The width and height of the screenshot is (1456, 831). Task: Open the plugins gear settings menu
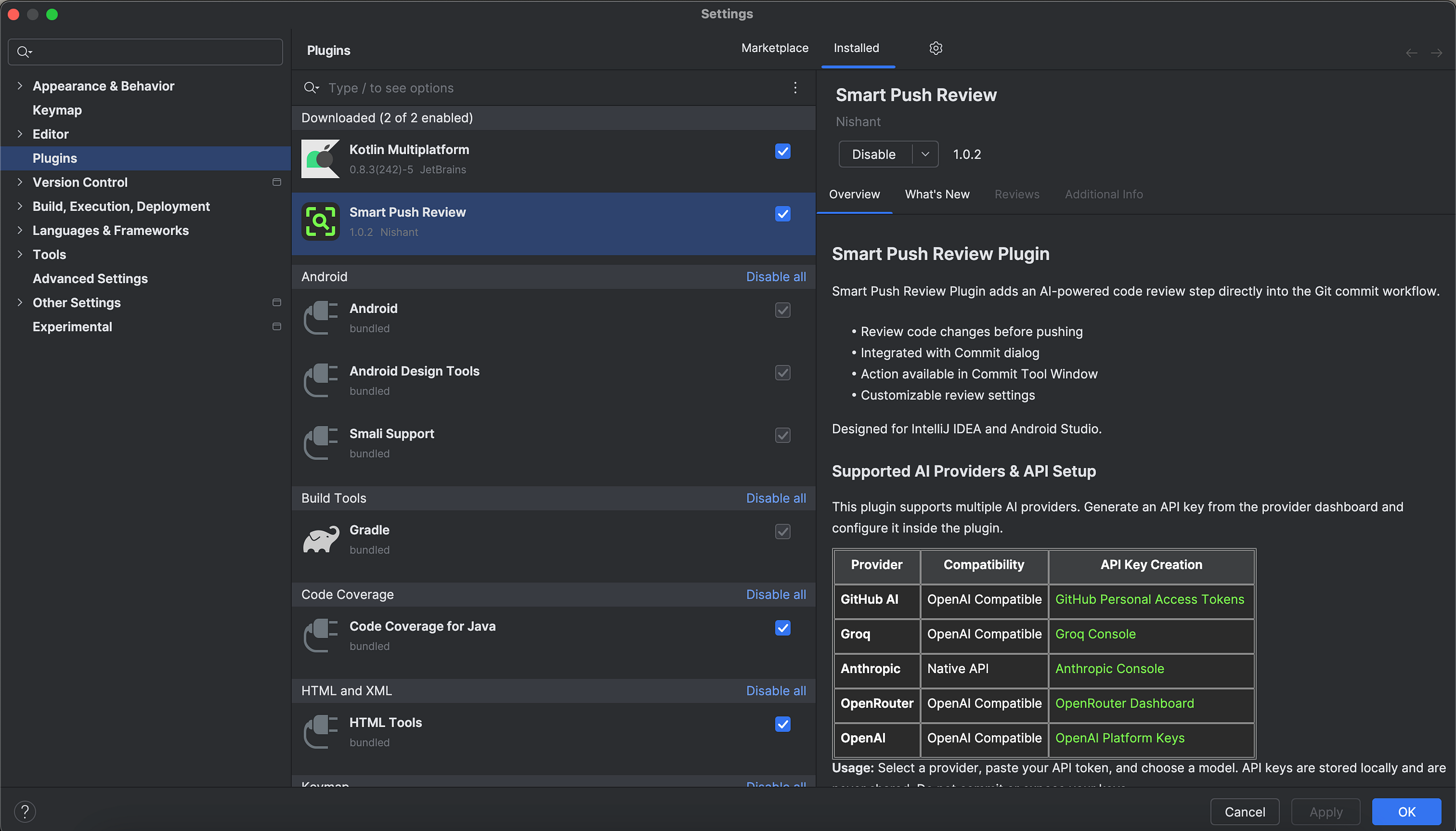935,48
